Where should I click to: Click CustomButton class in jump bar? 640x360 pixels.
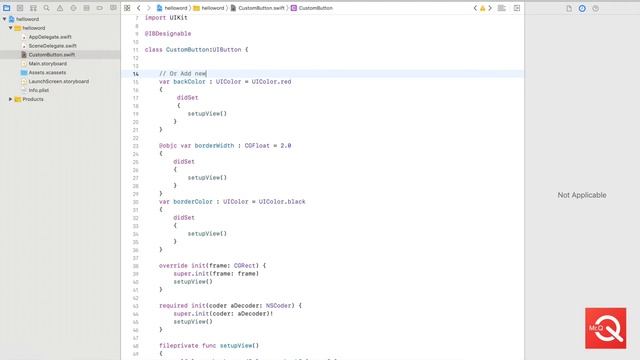312,8
